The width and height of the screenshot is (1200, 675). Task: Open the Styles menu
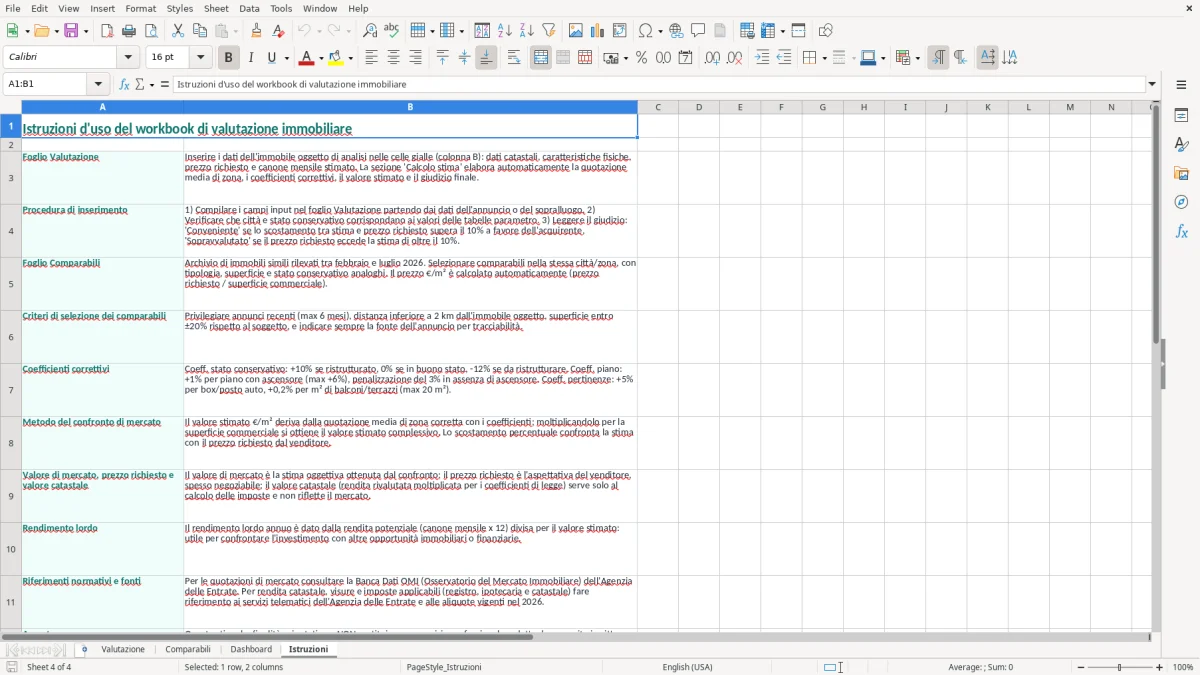[x=180, y=8]
